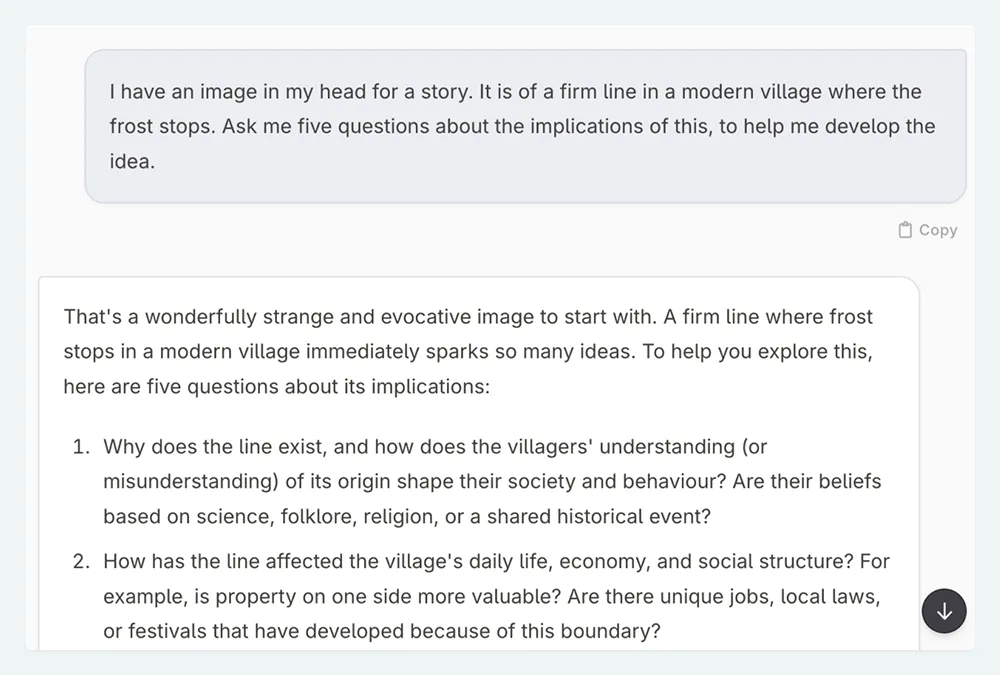Click the number marker of list item 1
This screenshot has height=675, width=1000.
point(81,447)
